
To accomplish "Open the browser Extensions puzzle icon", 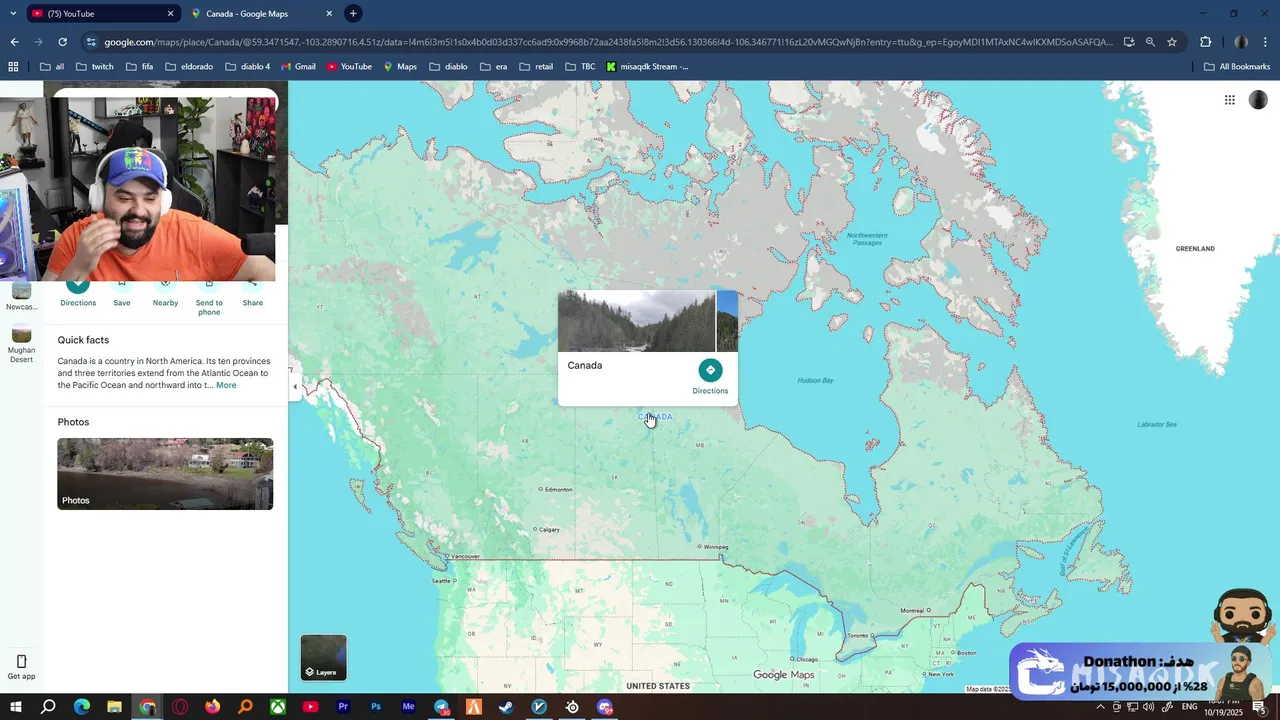I will tap(1205, 42).
